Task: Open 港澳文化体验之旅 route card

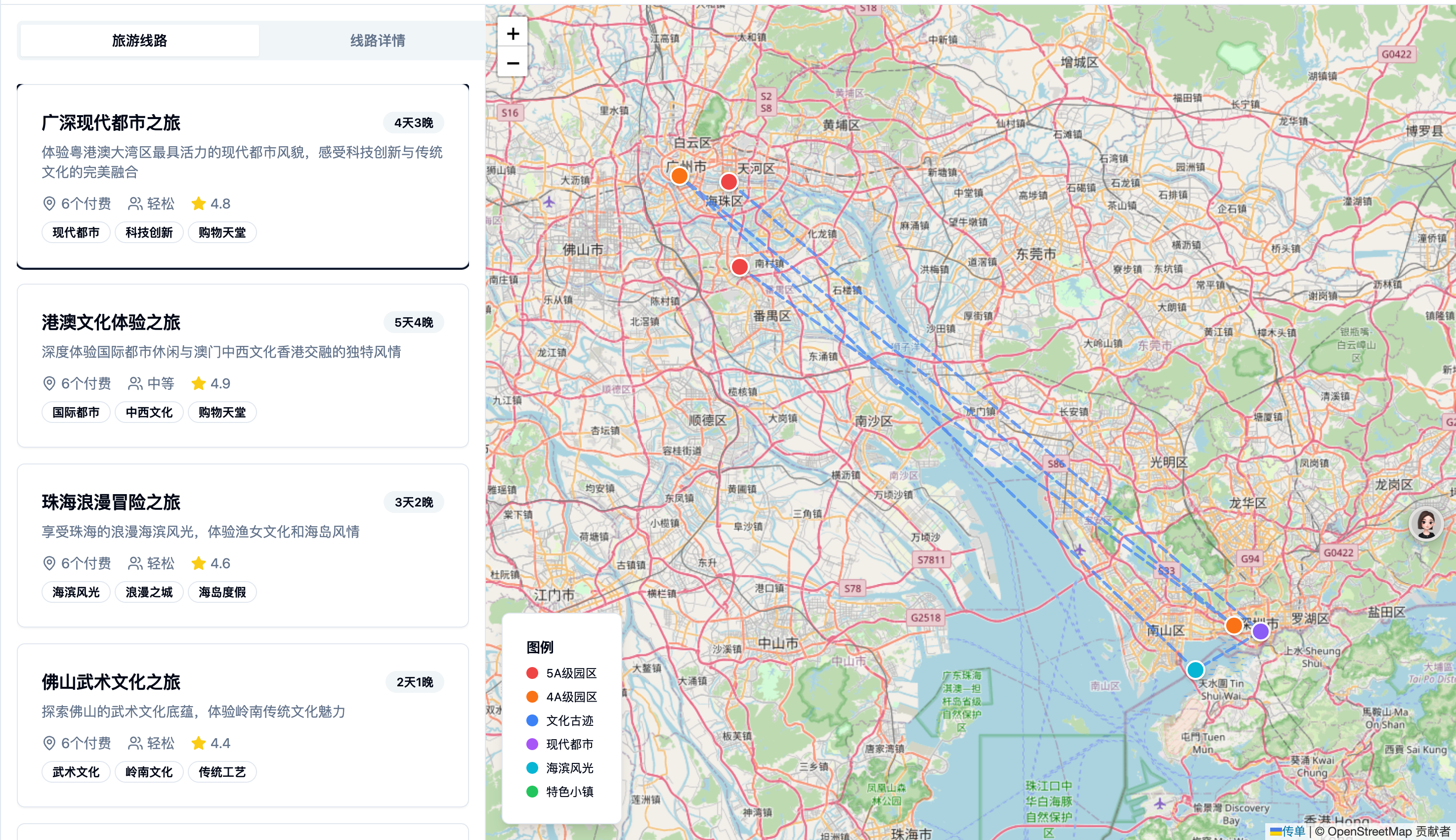Action: 242,365
